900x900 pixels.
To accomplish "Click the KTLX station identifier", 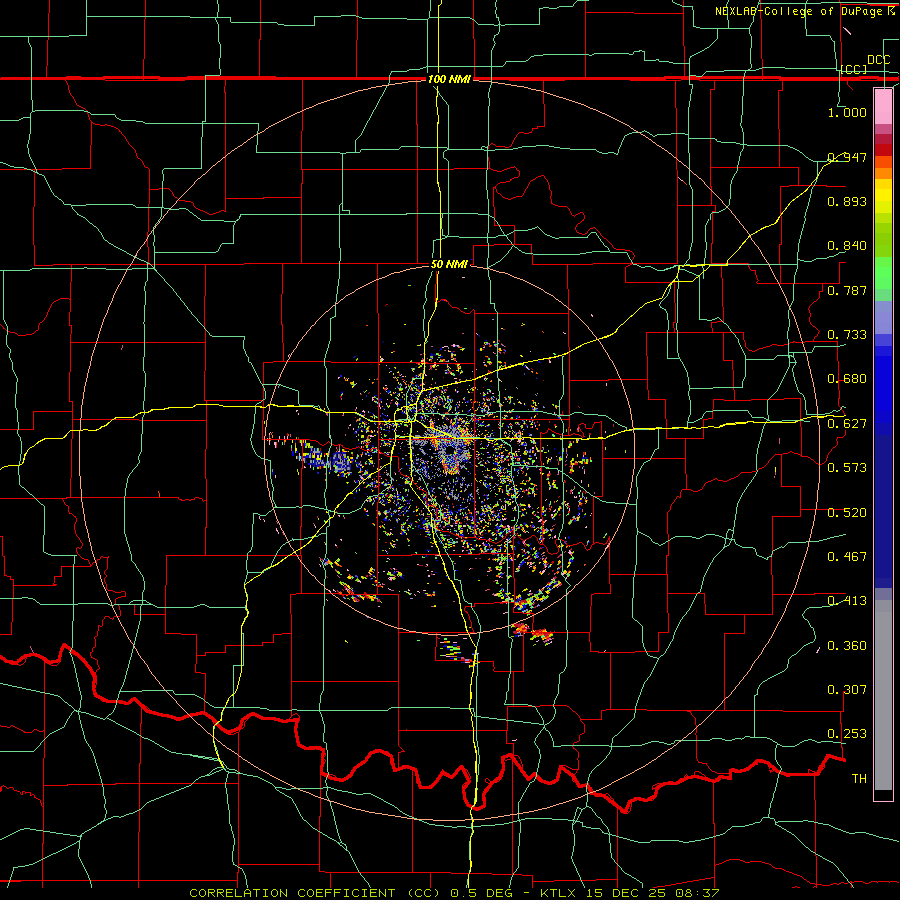I will point(560,893).
